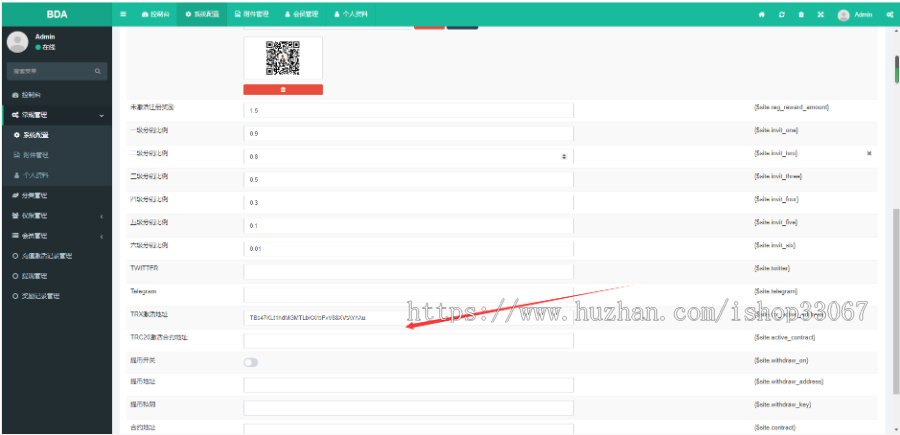
Task: Collapse the 常规管理 sidebar group
Action: (x=57, y=115)
